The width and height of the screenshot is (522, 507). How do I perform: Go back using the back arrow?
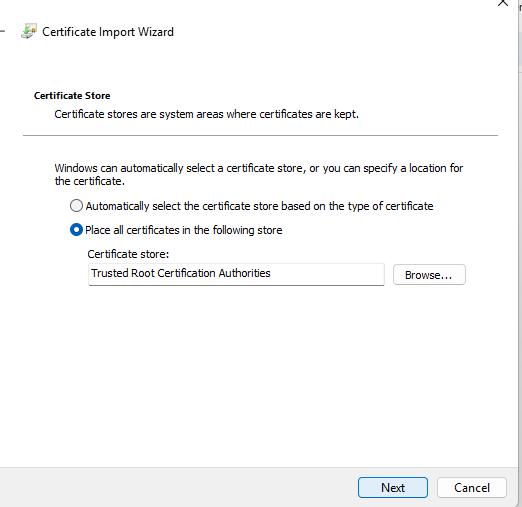[x=2, y=31]
